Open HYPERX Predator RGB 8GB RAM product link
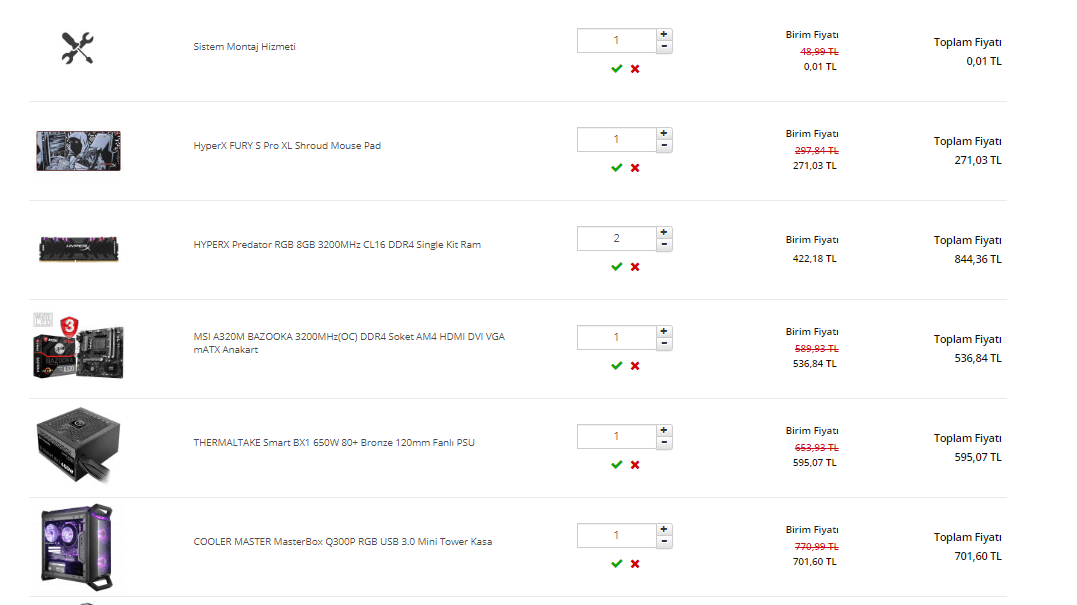 tap(336, 245)
